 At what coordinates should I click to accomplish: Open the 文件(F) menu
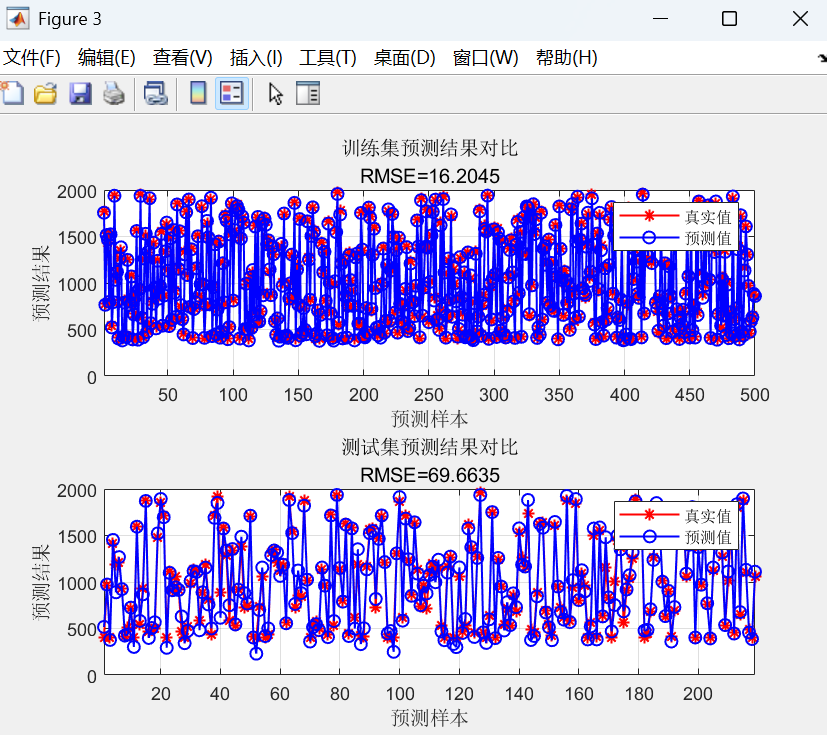[32, 57]
